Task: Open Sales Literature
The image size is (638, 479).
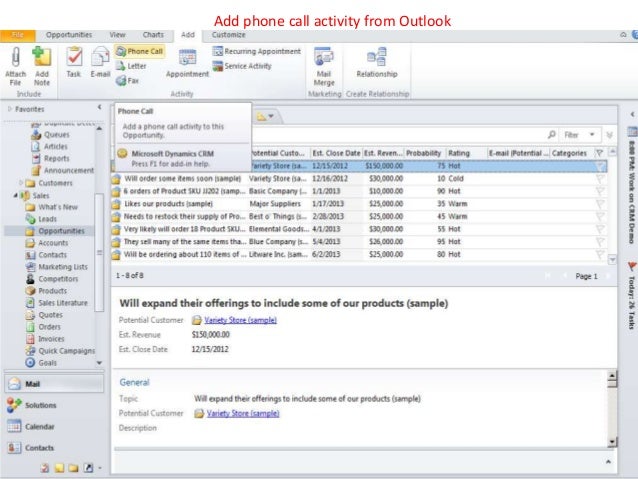Action: pyautogui.click(x=56, y=303)
